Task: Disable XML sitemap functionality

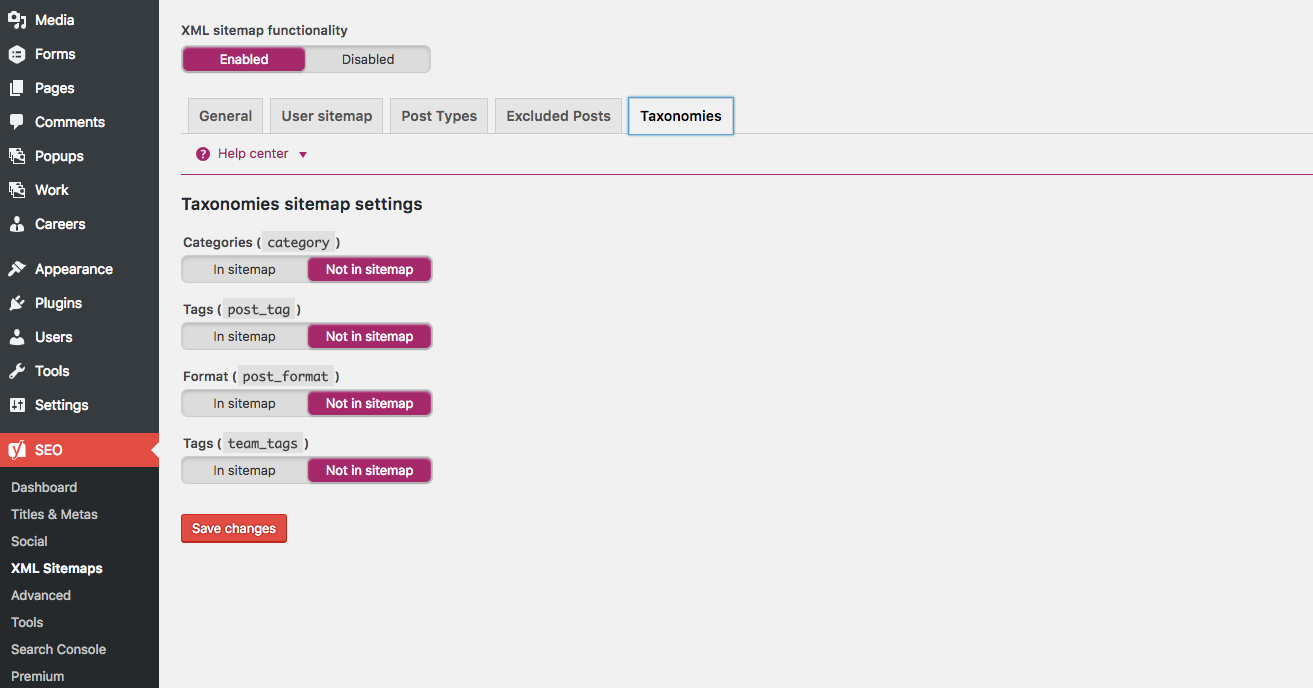Action: point(368,59)
